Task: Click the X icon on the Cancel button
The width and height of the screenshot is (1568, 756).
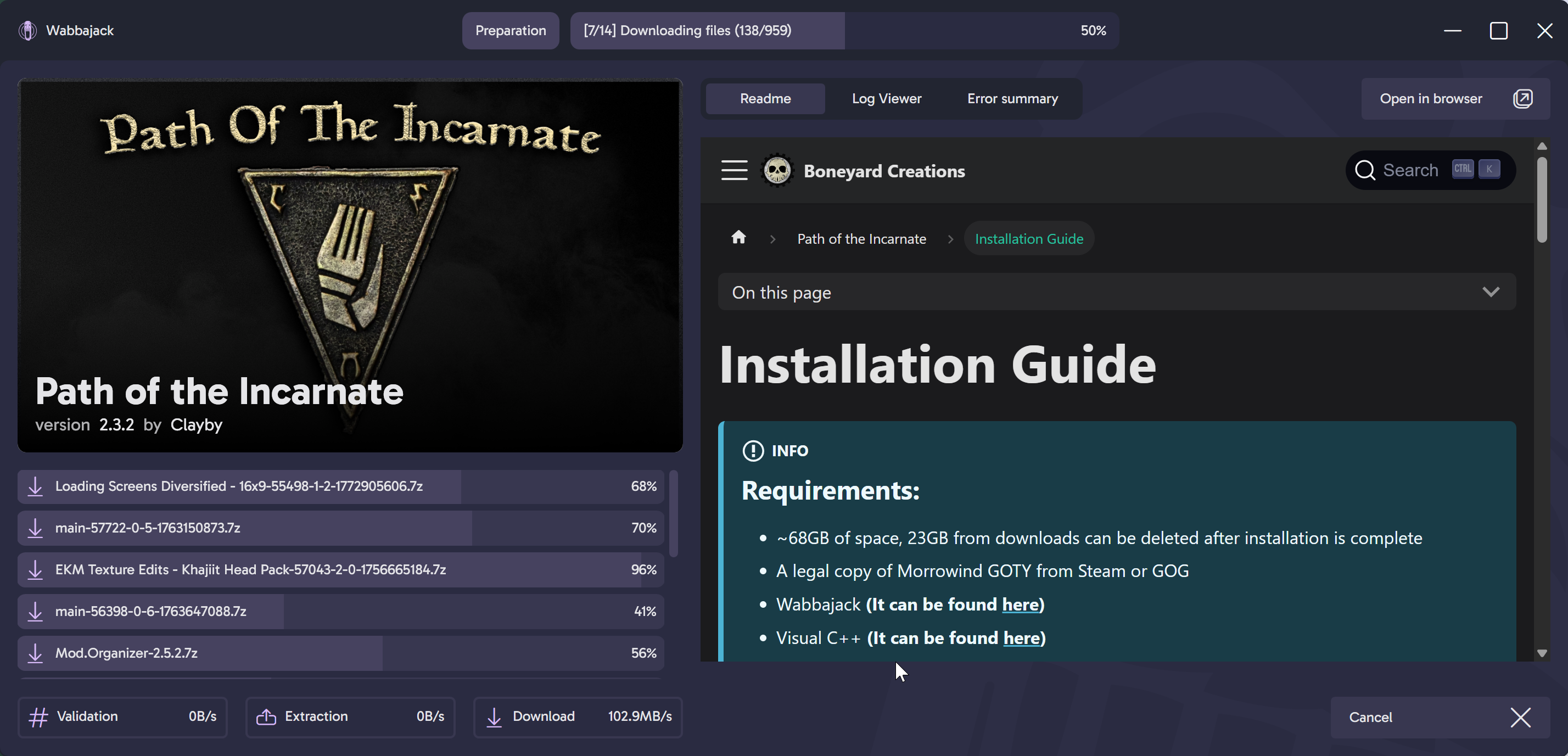Action: click(1521, 718)
